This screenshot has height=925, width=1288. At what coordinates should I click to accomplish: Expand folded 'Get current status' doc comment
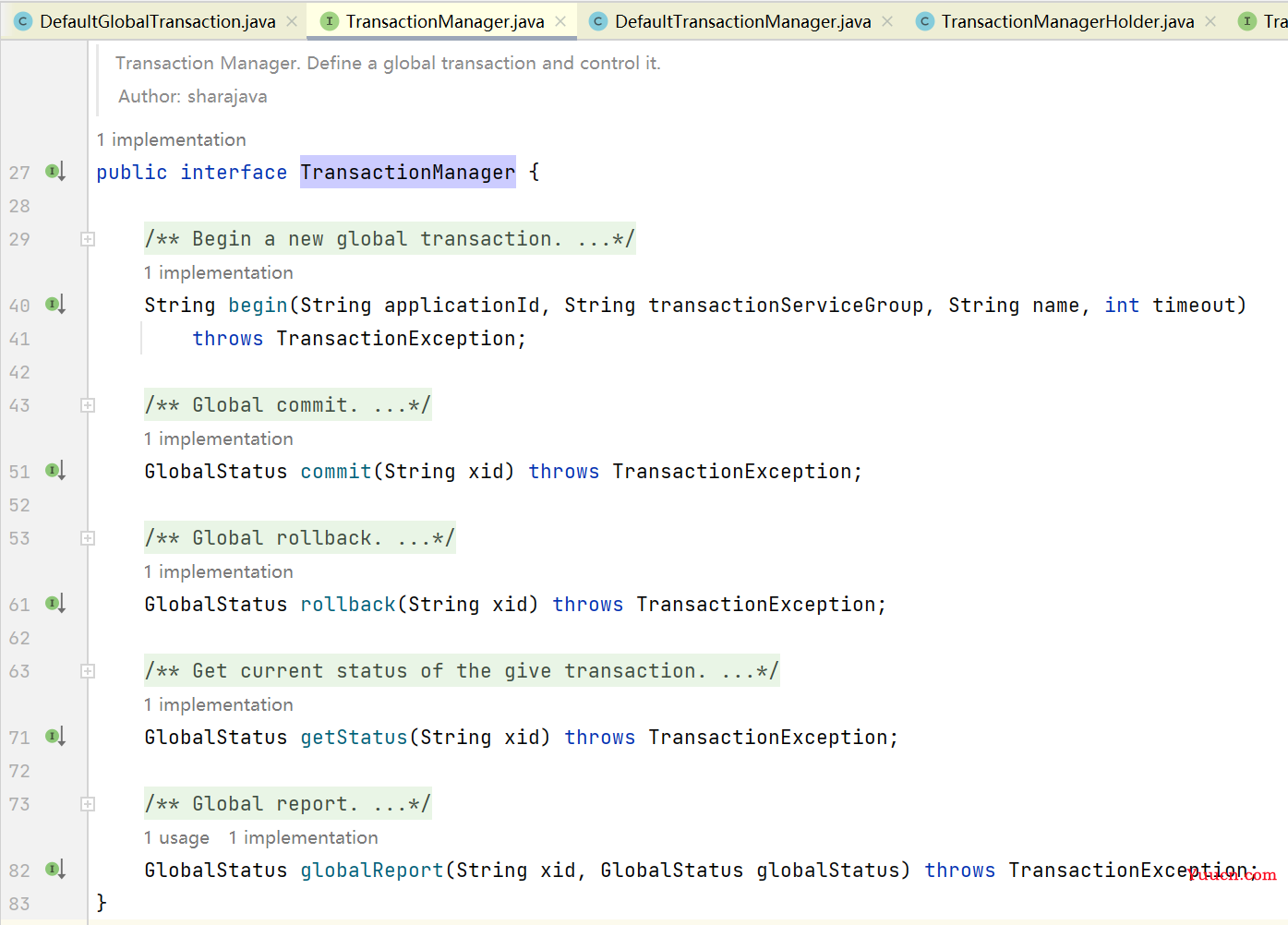click(x=88, y=671)
